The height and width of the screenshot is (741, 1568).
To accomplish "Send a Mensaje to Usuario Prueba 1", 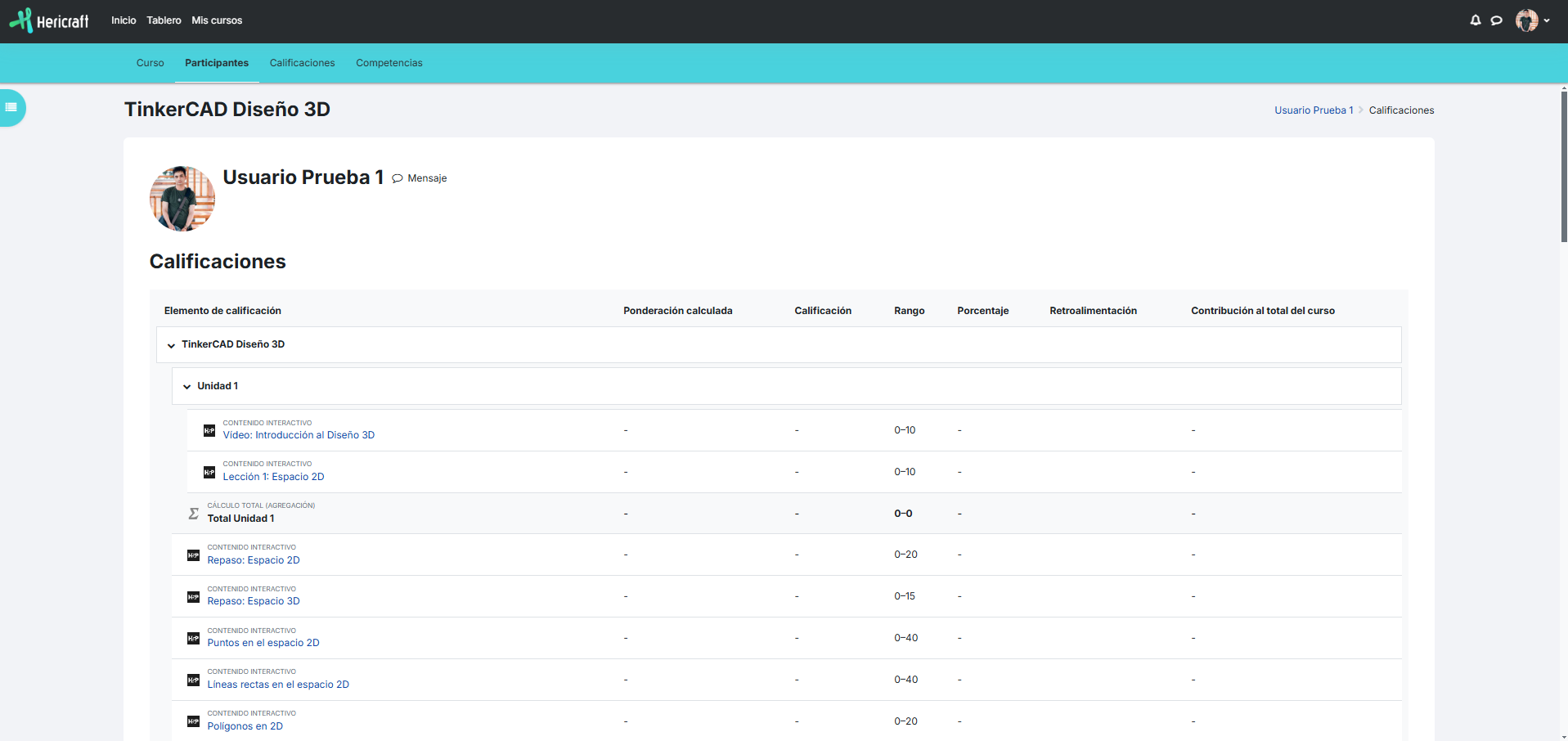I will (420, 178).
